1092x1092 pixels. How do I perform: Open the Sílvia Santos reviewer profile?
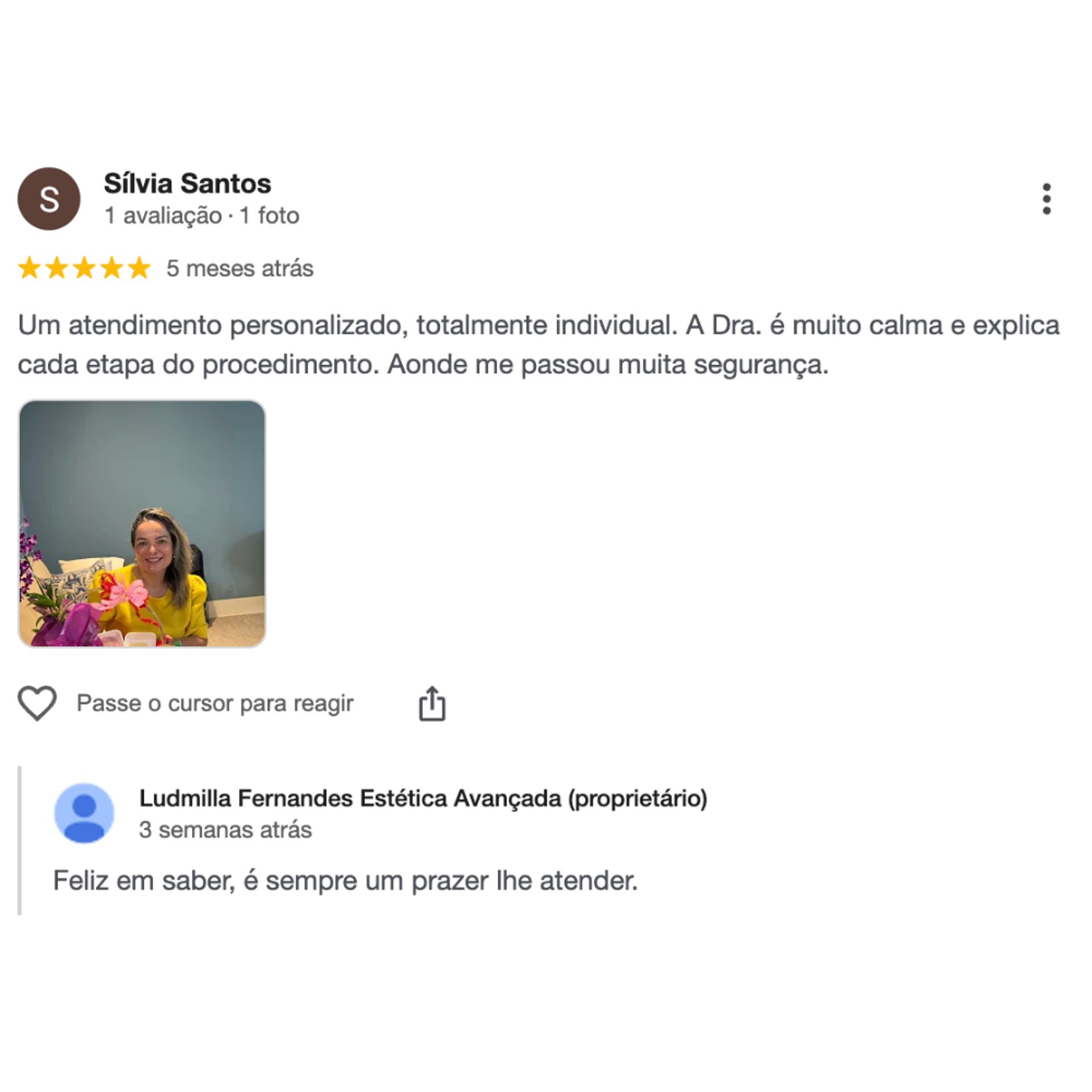click(x=187, y=184)
